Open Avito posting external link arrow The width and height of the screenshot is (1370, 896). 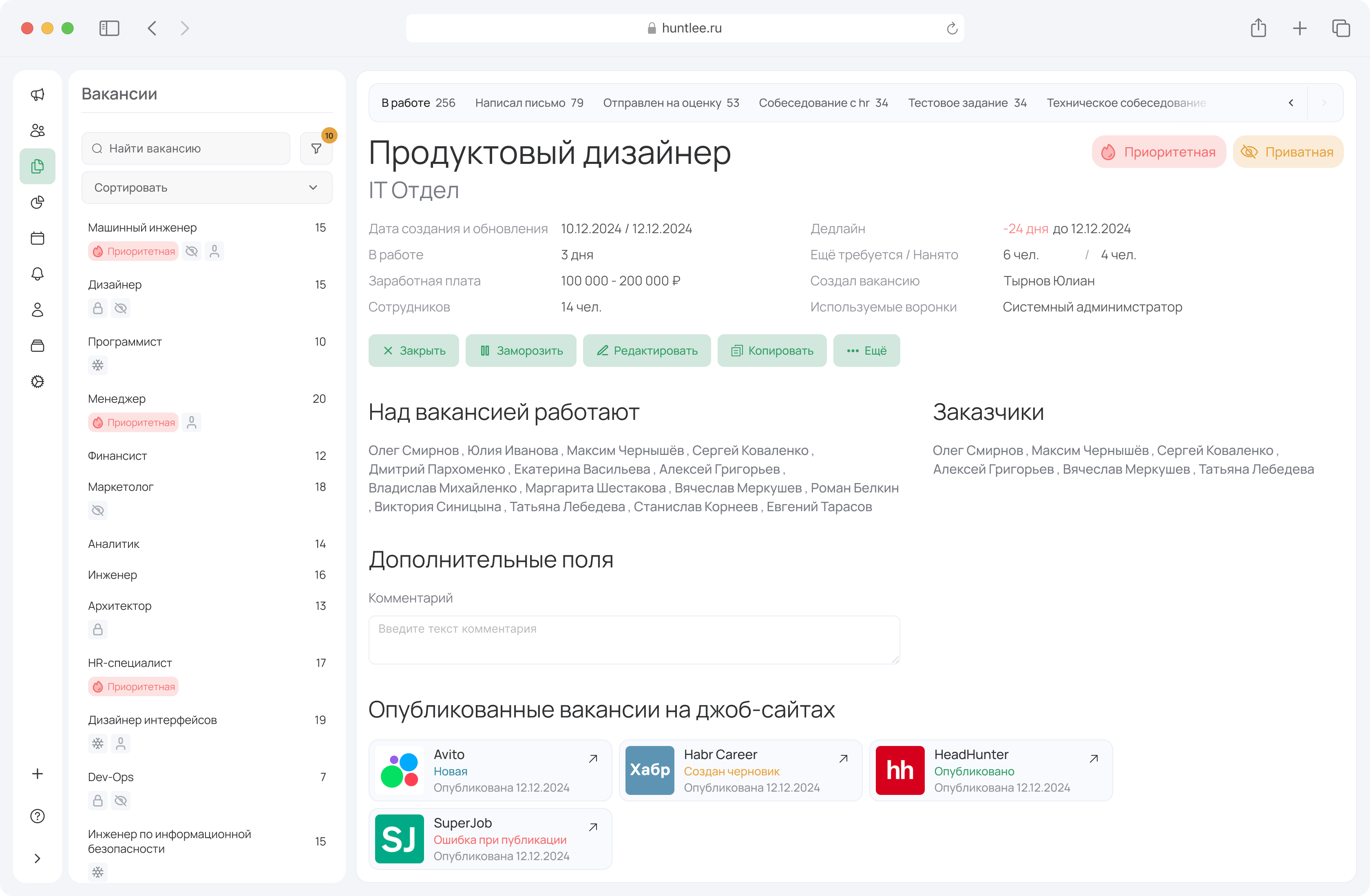click(x=593, y=759)
